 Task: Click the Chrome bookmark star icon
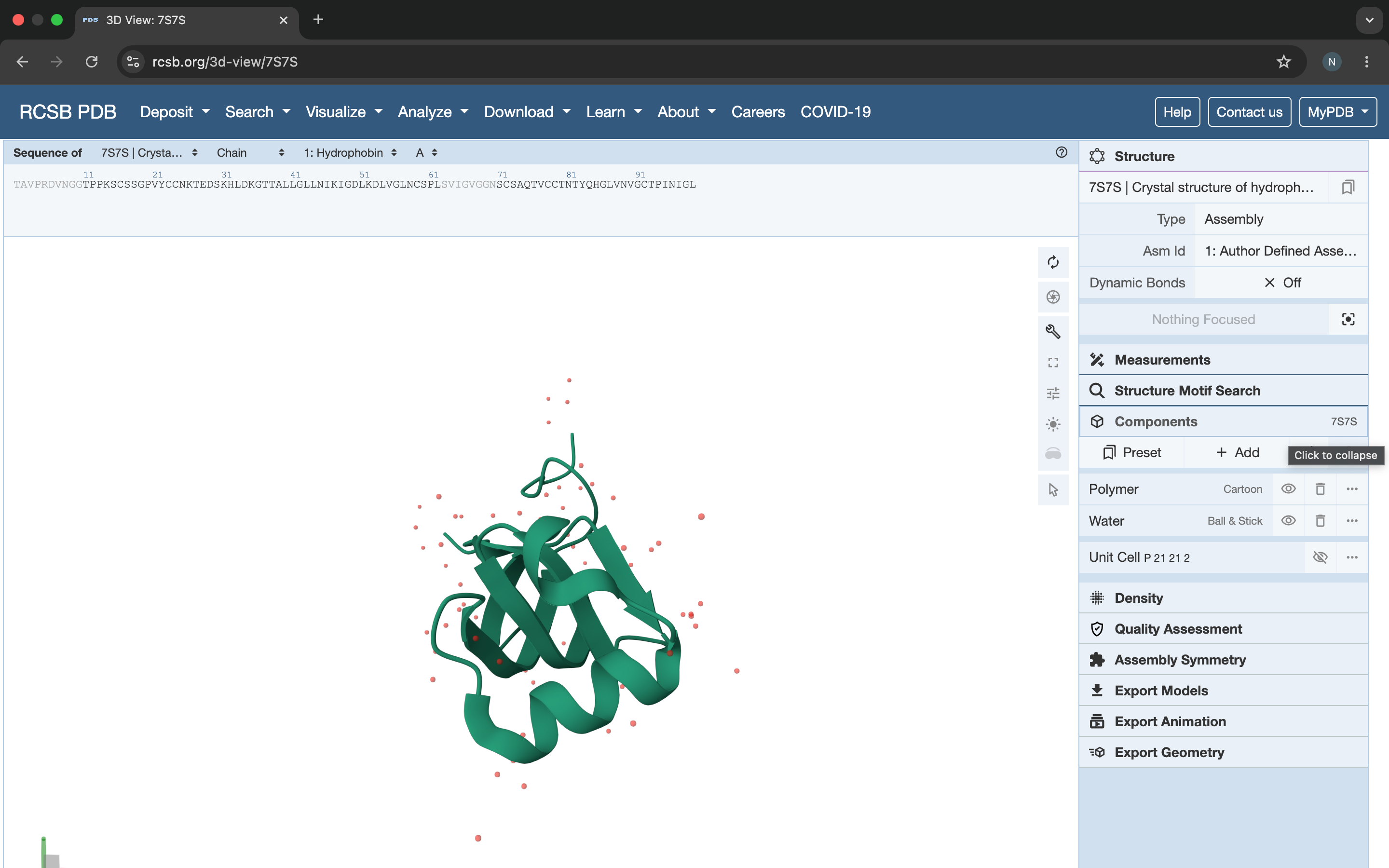coord(1283,61)
